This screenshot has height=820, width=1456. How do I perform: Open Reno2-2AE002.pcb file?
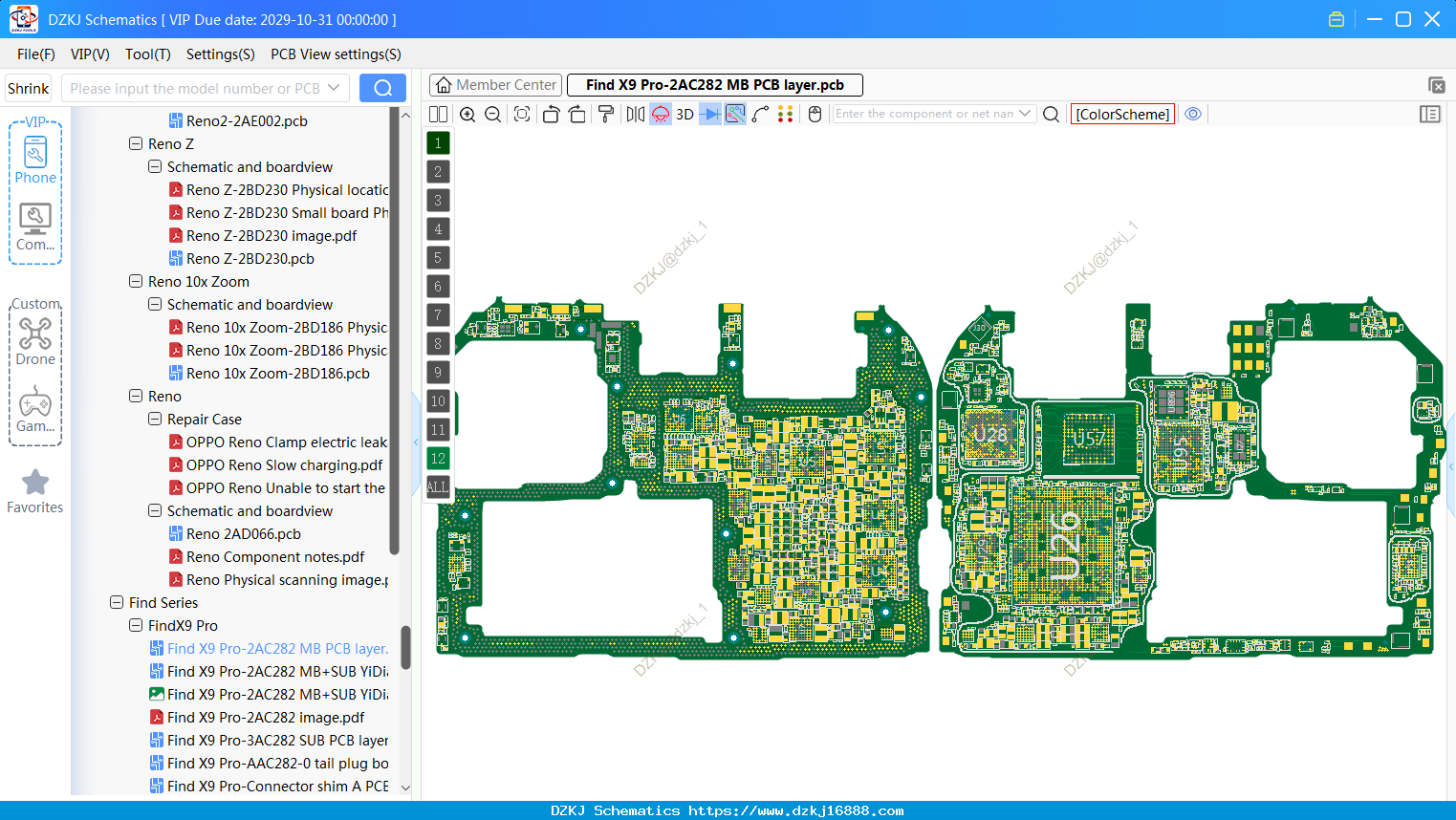click(x=247, y=120)
